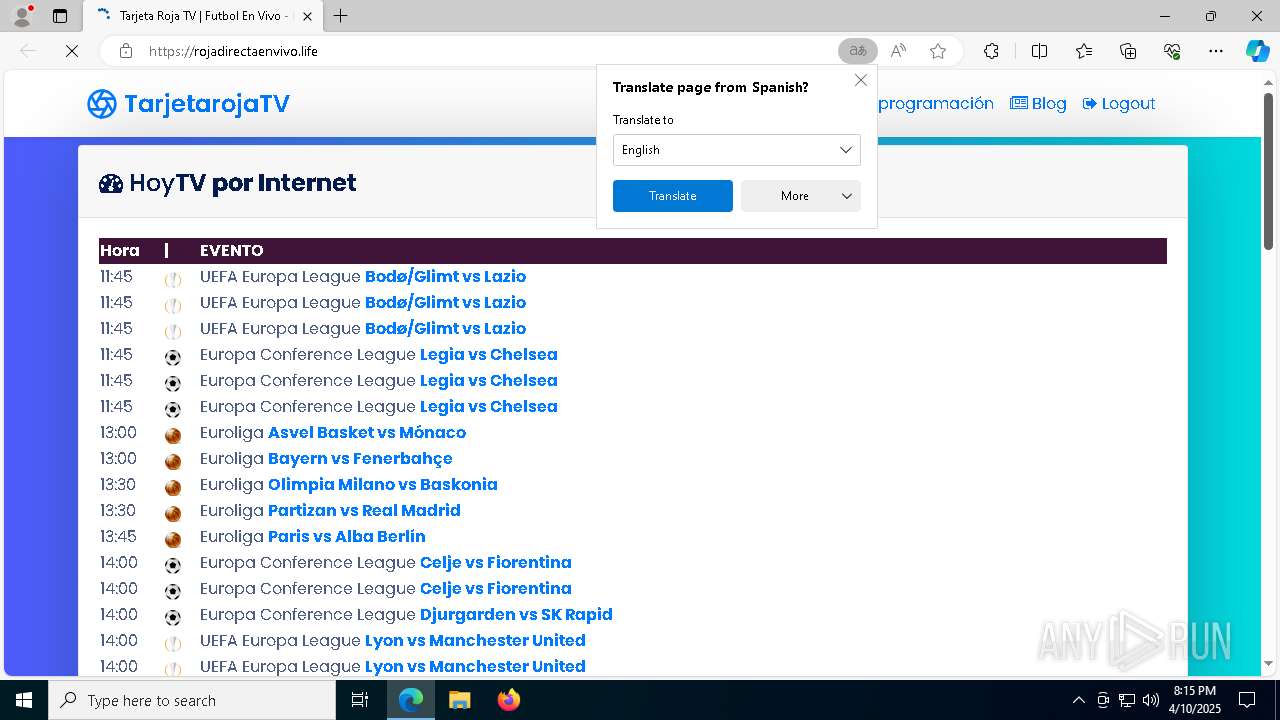
Task: Click basketball icon beside Asvel Basket row
Action: (x=173, y=435)
